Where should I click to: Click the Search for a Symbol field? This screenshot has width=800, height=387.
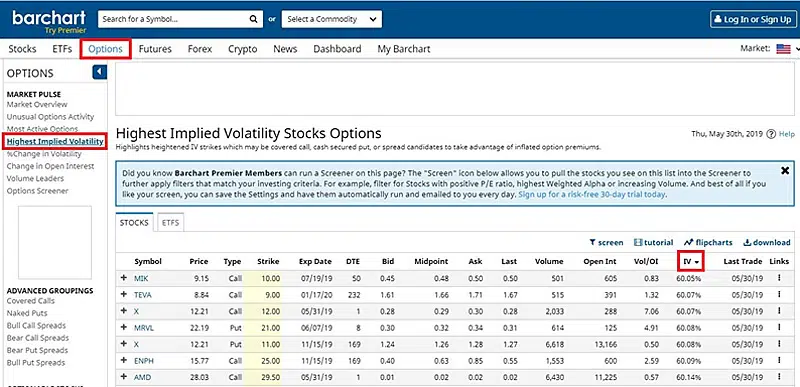(x=173, y=19)
